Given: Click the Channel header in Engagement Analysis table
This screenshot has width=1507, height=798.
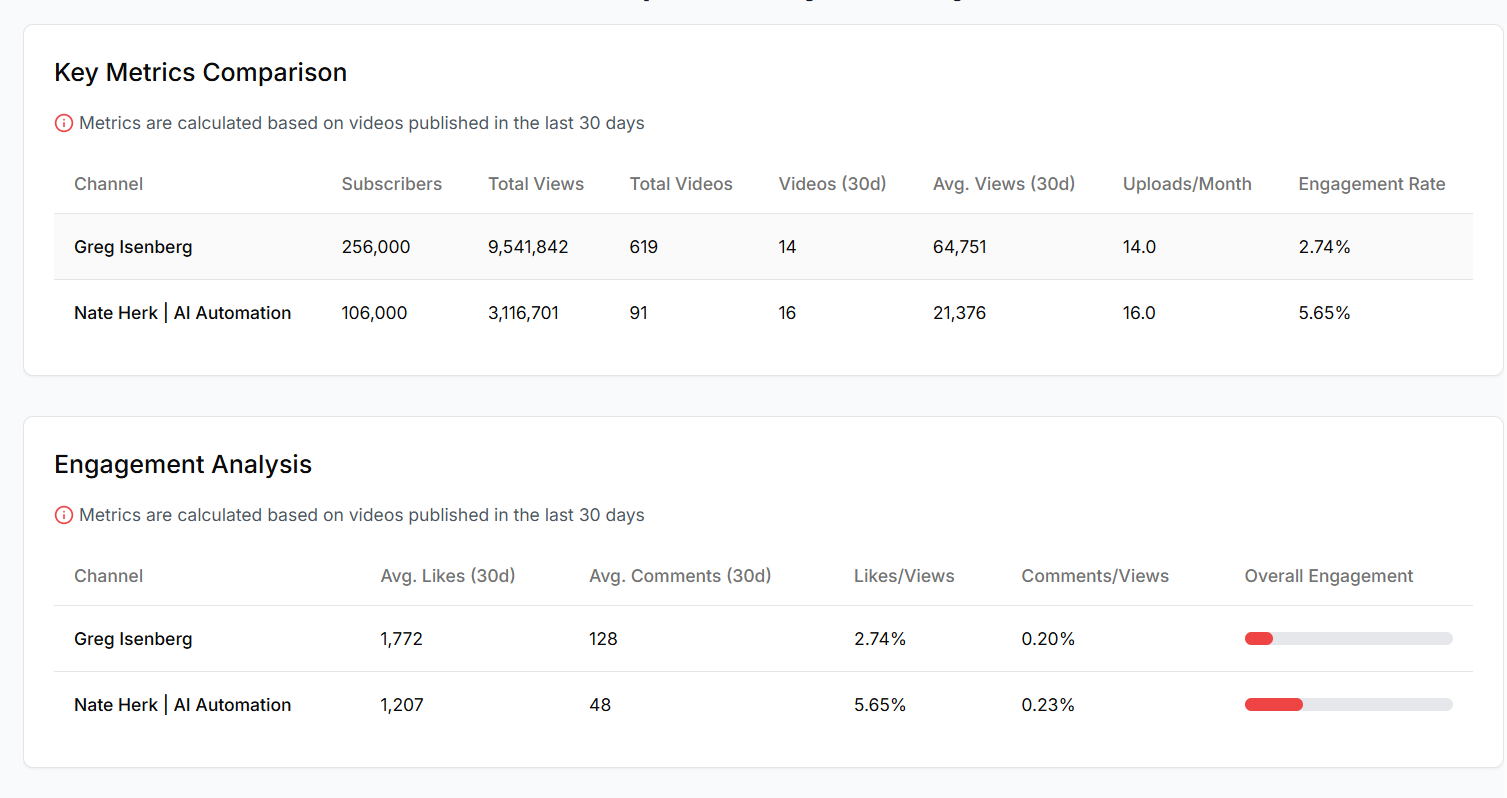Looking at the screenshot, I should pyautogui.click(x=109, y=576).
